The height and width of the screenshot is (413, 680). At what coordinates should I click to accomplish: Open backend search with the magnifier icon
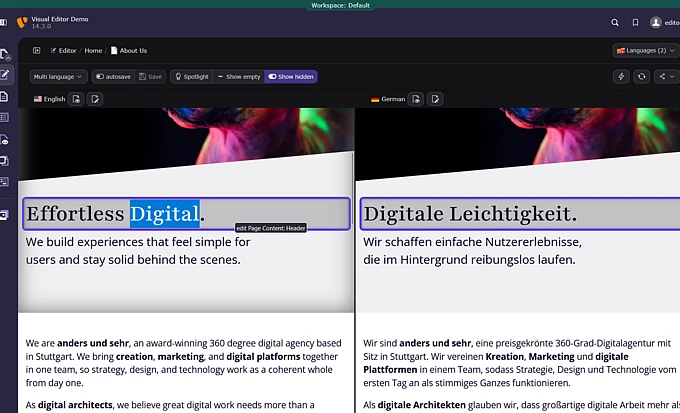pos(615,23)
